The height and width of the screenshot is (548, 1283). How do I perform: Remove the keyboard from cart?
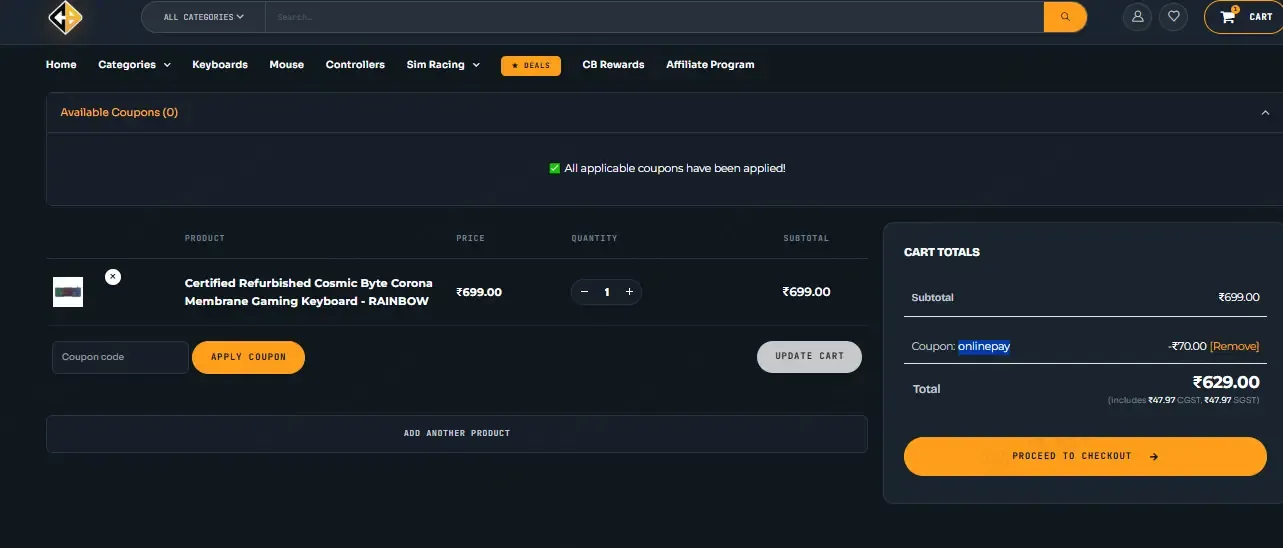113,276
